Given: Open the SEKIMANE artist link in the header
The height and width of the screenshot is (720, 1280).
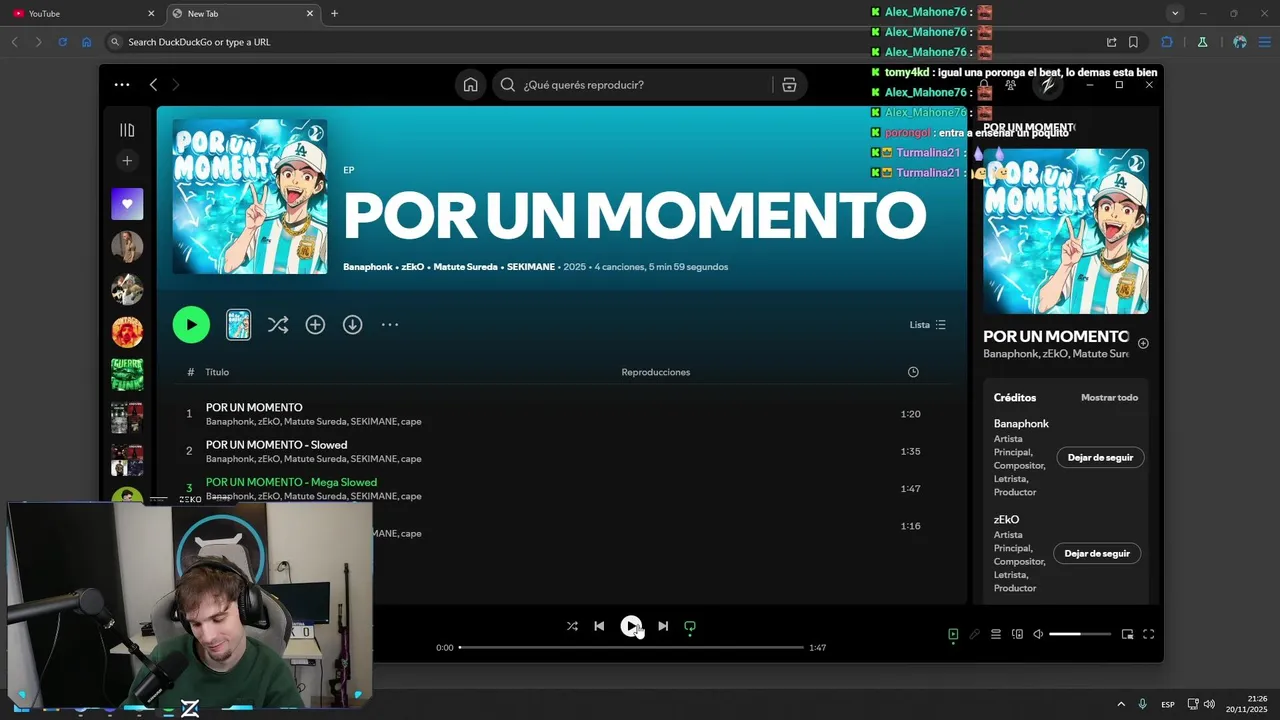Looking at the screenshot, I should coord(532,267).
